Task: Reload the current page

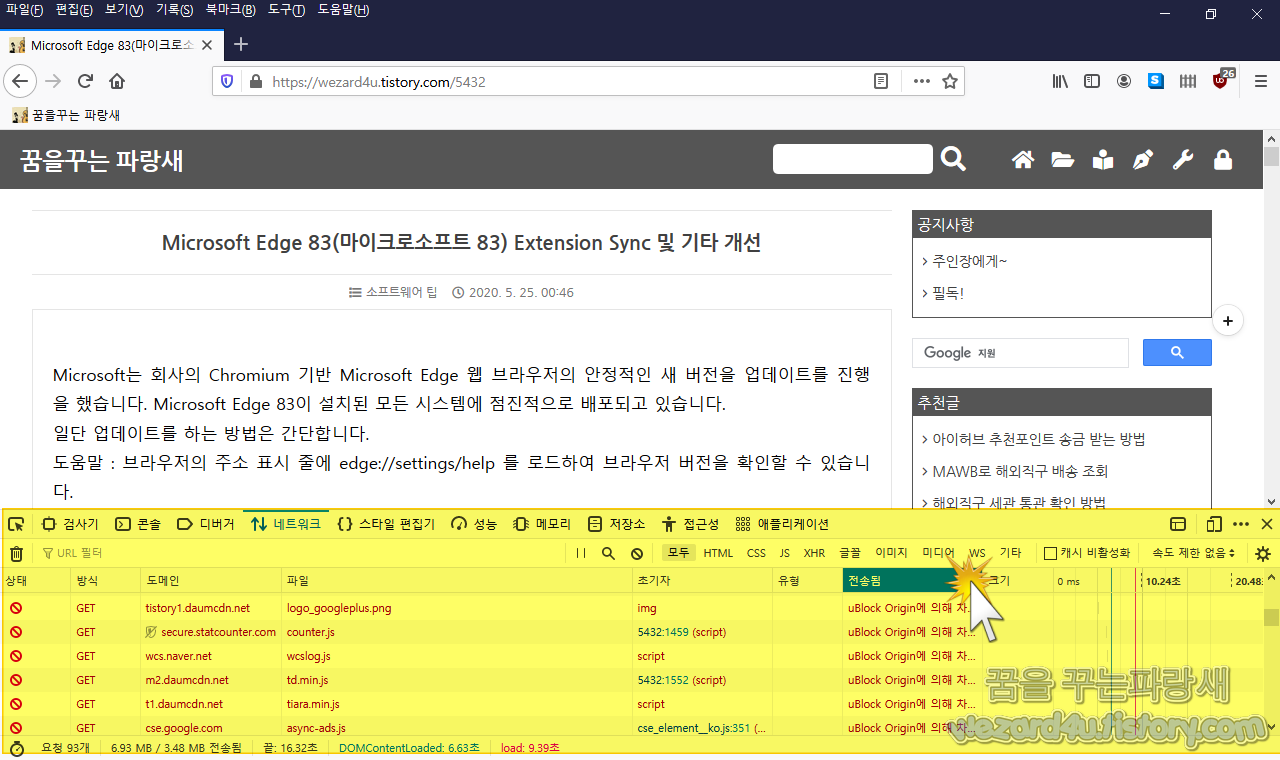Action: [86, 81]
